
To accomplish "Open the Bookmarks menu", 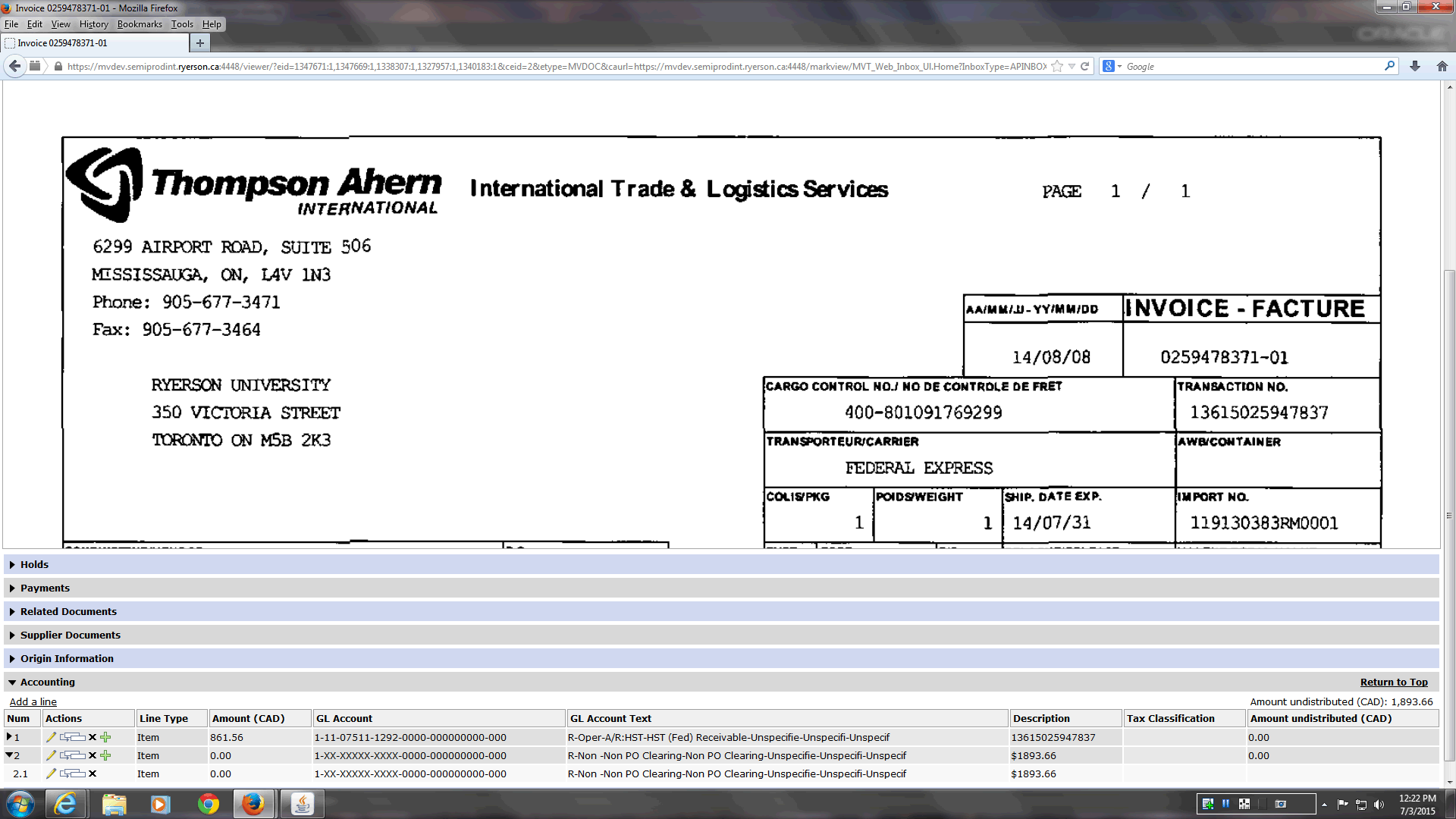I will tap(140, 24).
